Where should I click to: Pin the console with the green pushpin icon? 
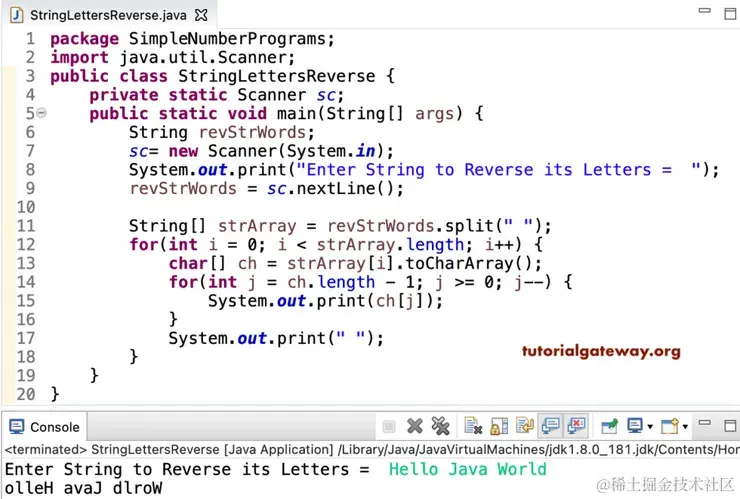609,426
